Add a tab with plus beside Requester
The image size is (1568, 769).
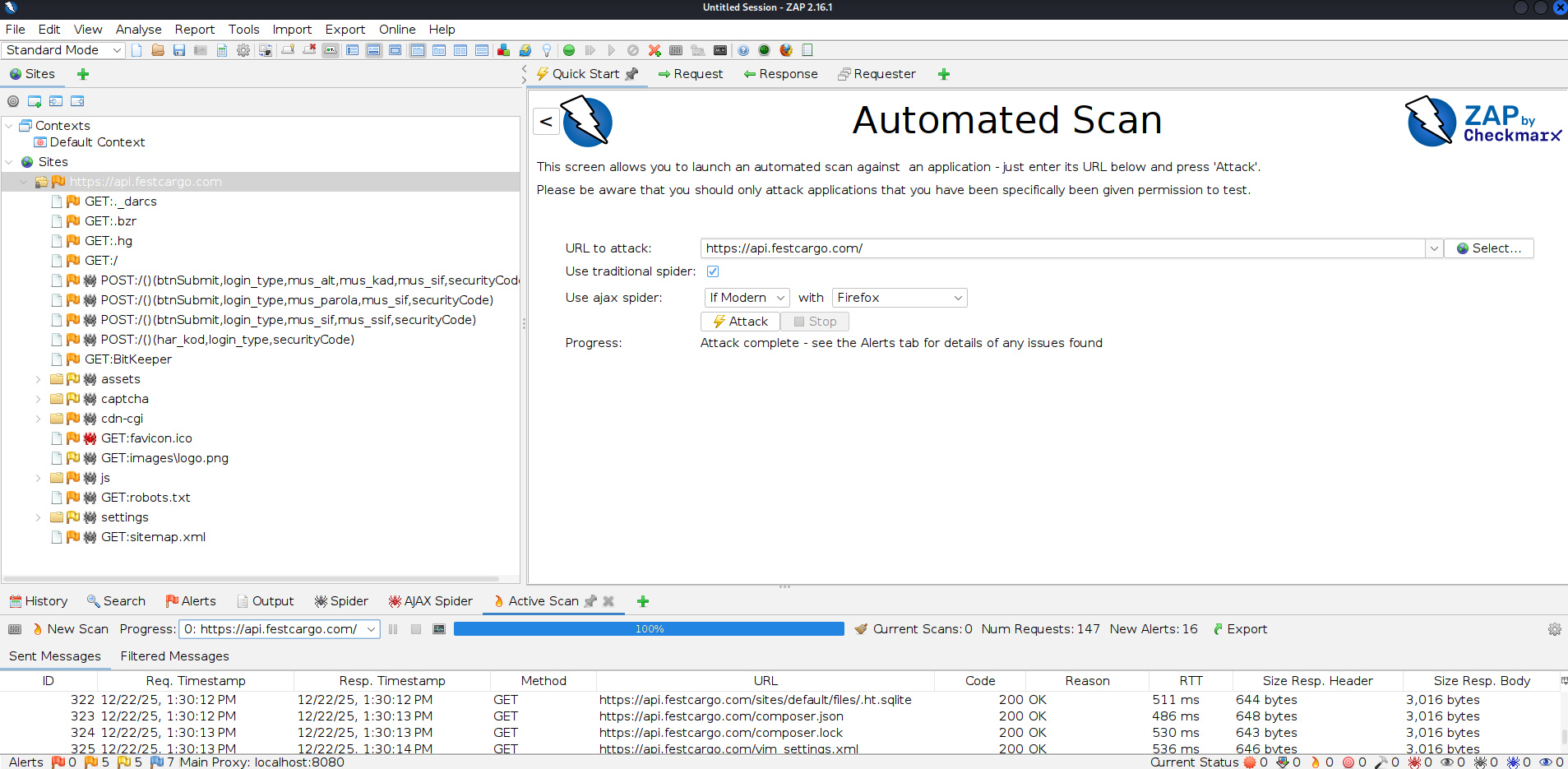944,74
